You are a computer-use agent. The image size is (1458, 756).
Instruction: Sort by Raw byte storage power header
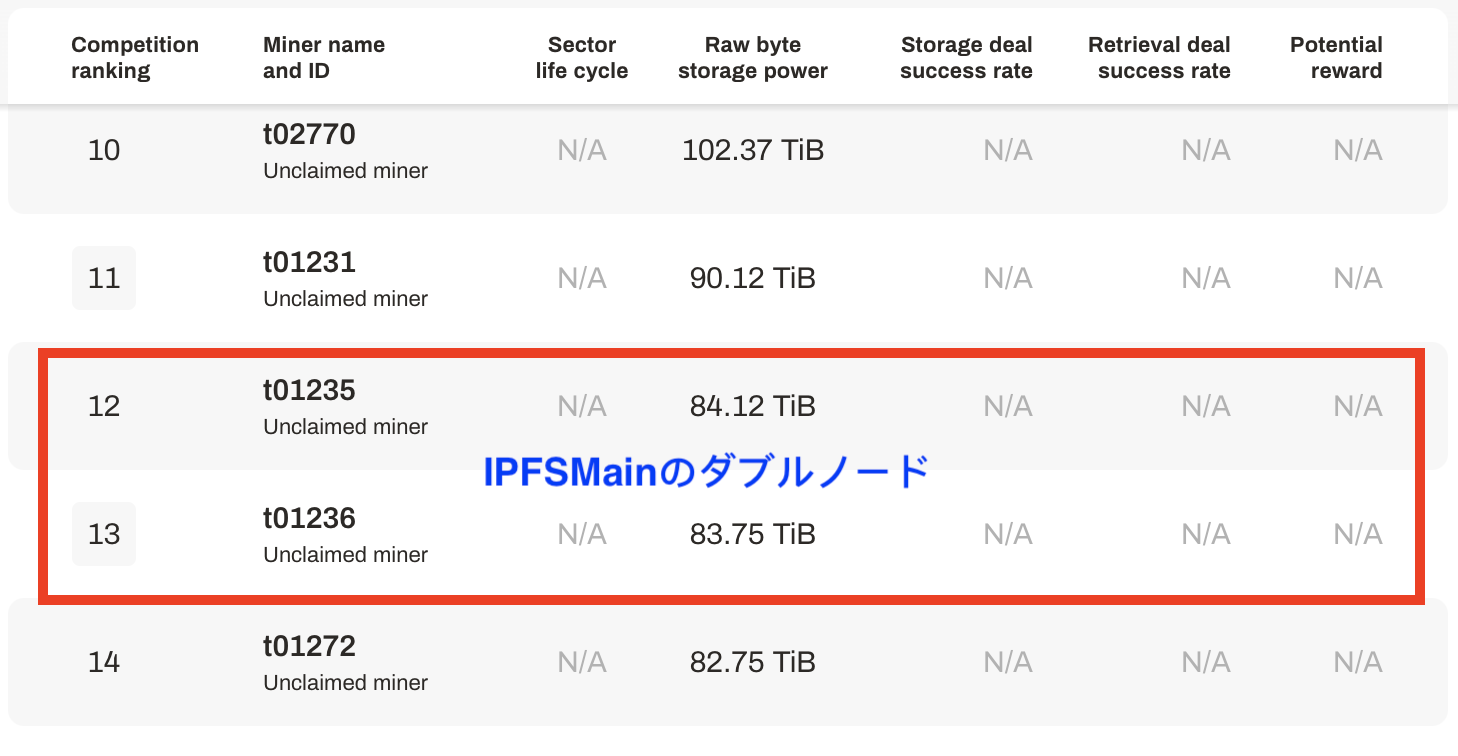pos(753,58)
